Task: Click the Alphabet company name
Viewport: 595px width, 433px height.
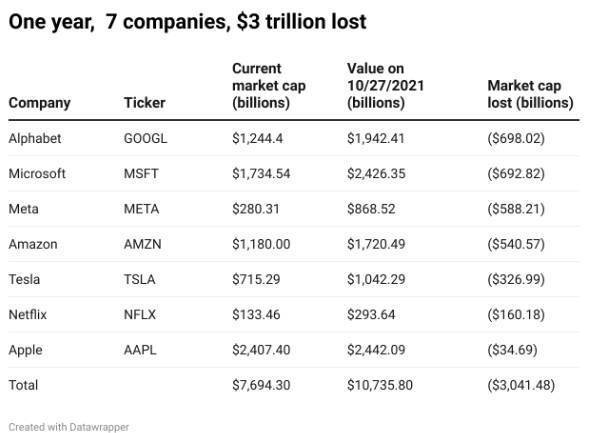Action: click(x=35, y=138)
